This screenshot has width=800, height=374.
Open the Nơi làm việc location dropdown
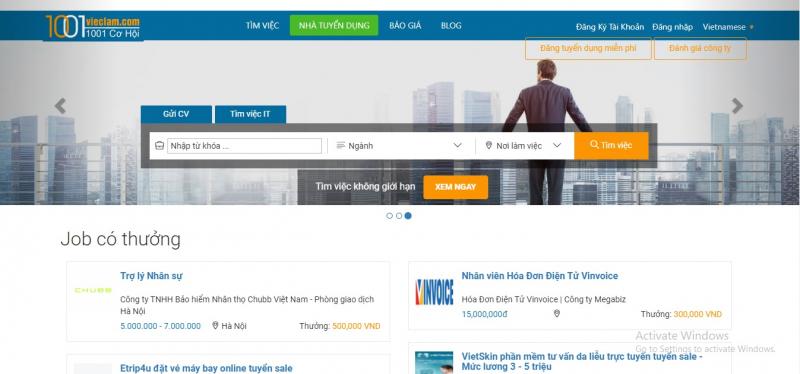(524, 145)
